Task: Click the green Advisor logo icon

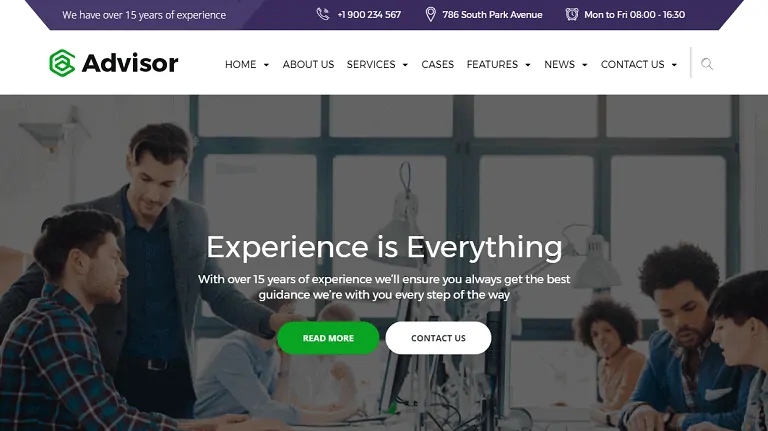Action: (x=62, y=63)
